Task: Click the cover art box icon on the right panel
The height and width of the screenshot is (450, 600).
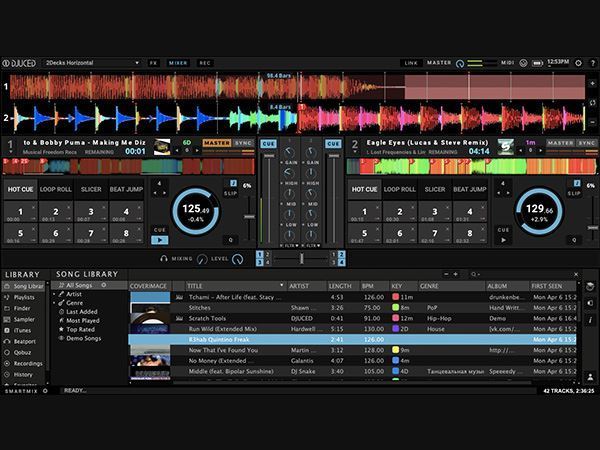Action: 590,287
